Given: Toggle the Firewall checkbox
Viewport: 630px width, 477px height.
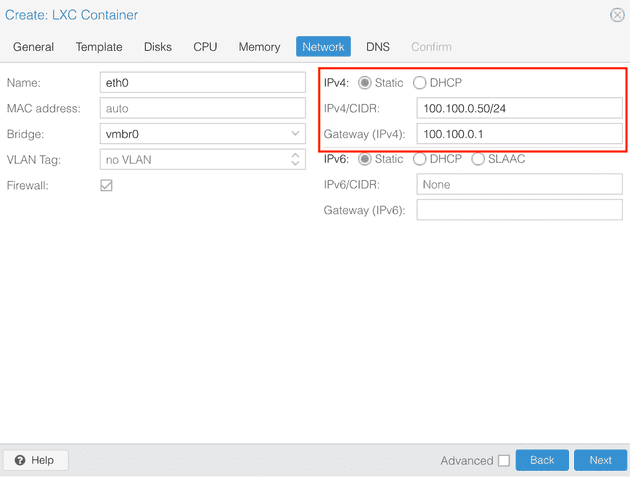Looking at the screenshot, I should [x=107, y=185].
